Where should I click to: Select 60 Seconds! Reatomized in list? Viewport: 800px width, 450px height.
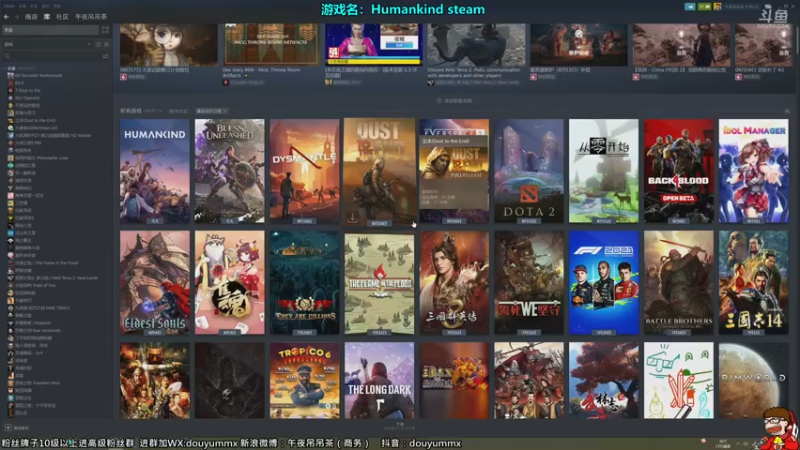point(38,76)
